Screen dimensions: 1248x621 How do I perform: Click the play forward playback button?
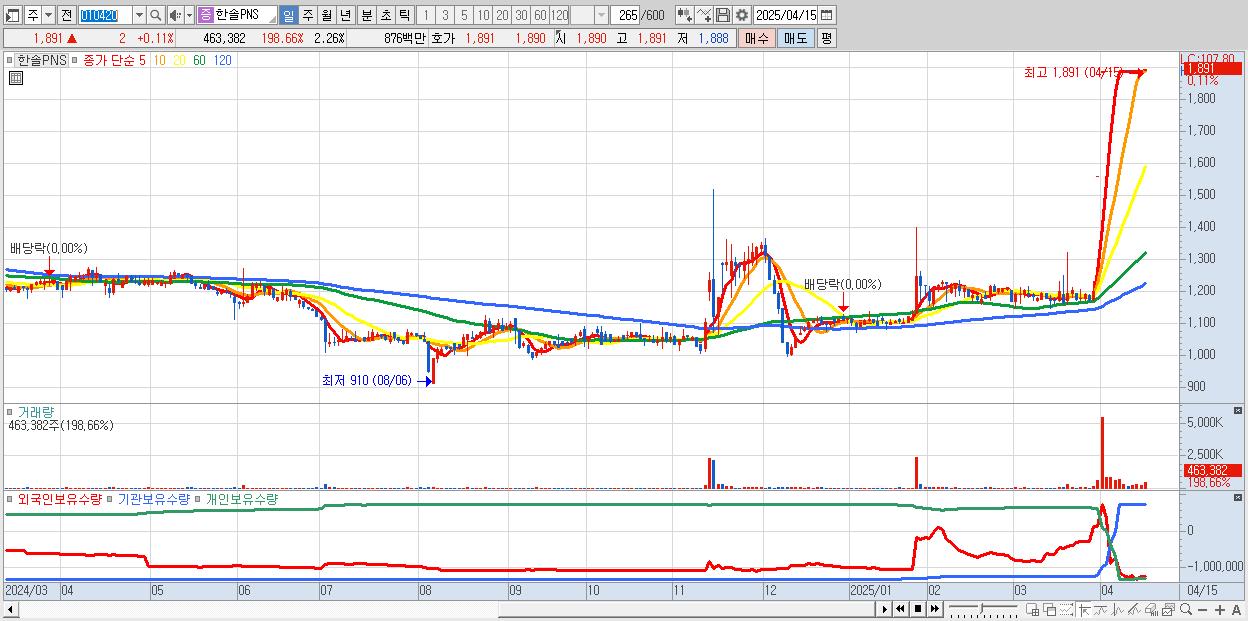point(884,609)
